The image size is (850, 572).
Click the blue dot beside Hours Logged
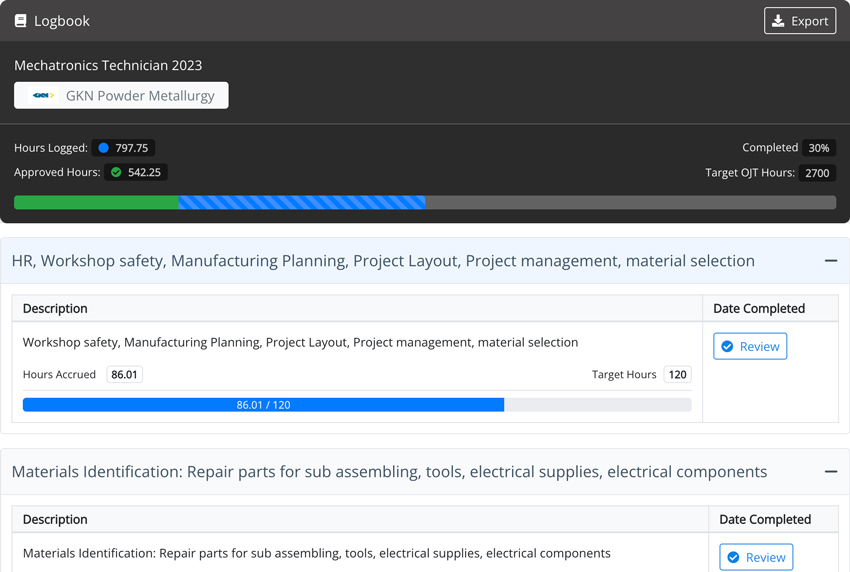point(103,148)
